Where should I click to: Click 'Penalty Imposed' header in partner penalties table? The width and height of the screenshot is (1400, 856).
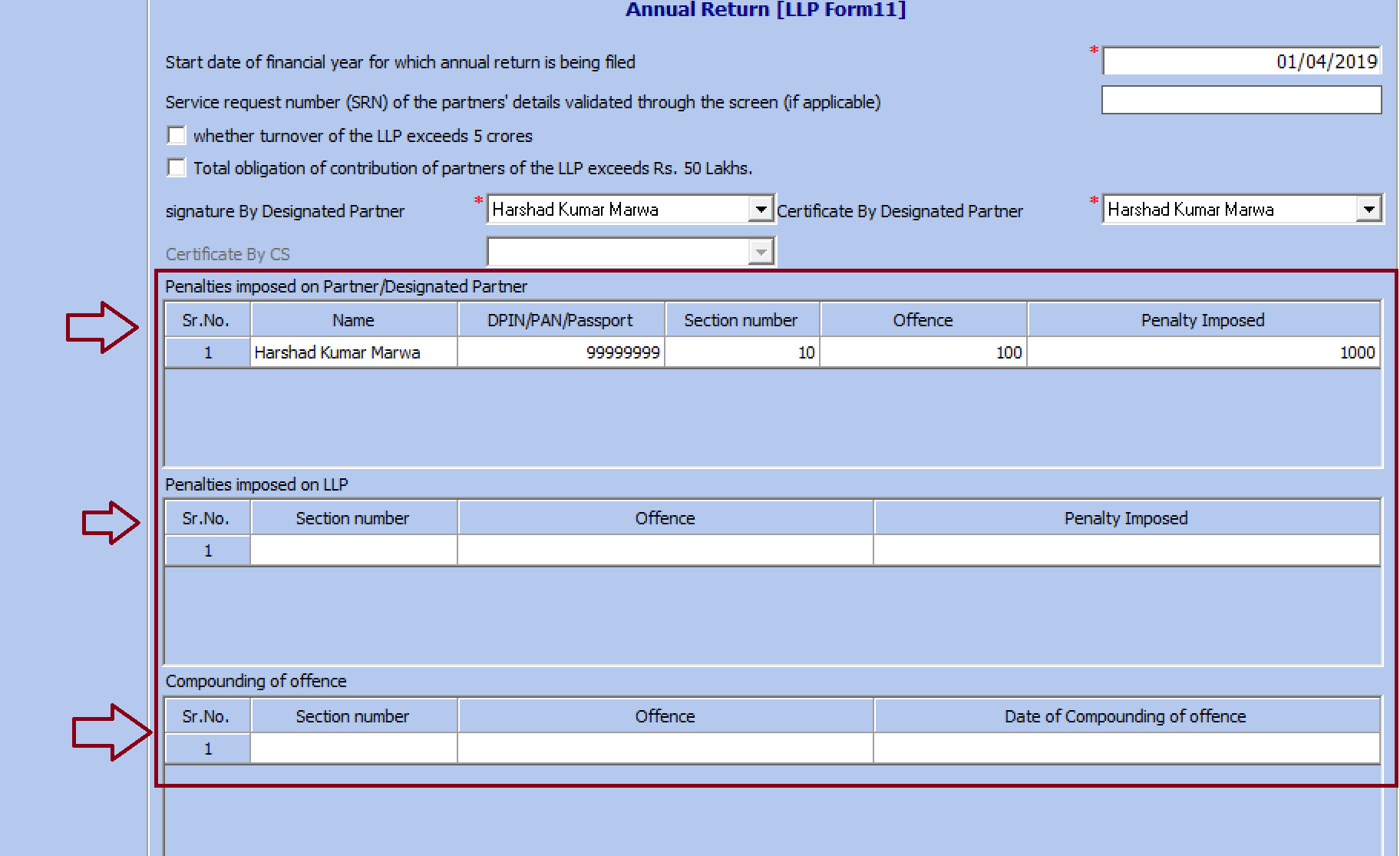click(1204, 320)
